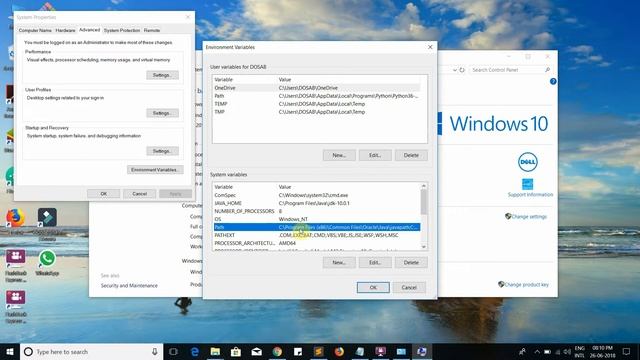Click the Cortana microphone icon in search box

(155, 351)
